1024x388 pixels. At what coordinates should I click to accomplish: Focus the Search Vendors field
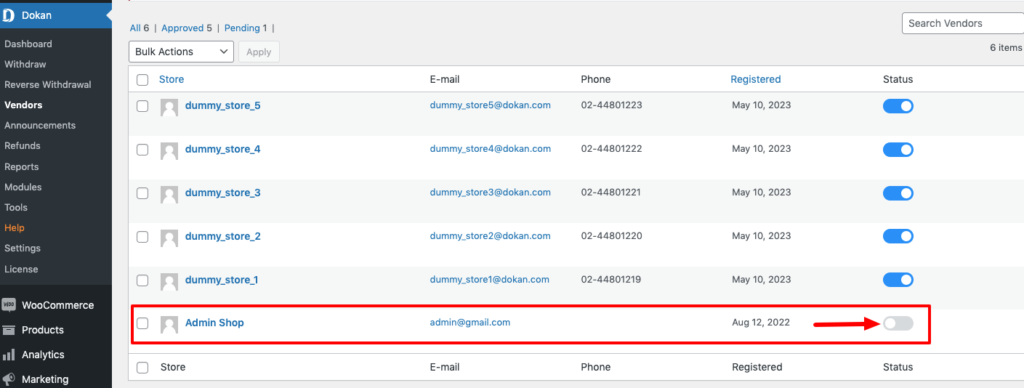tap(963, 23)
